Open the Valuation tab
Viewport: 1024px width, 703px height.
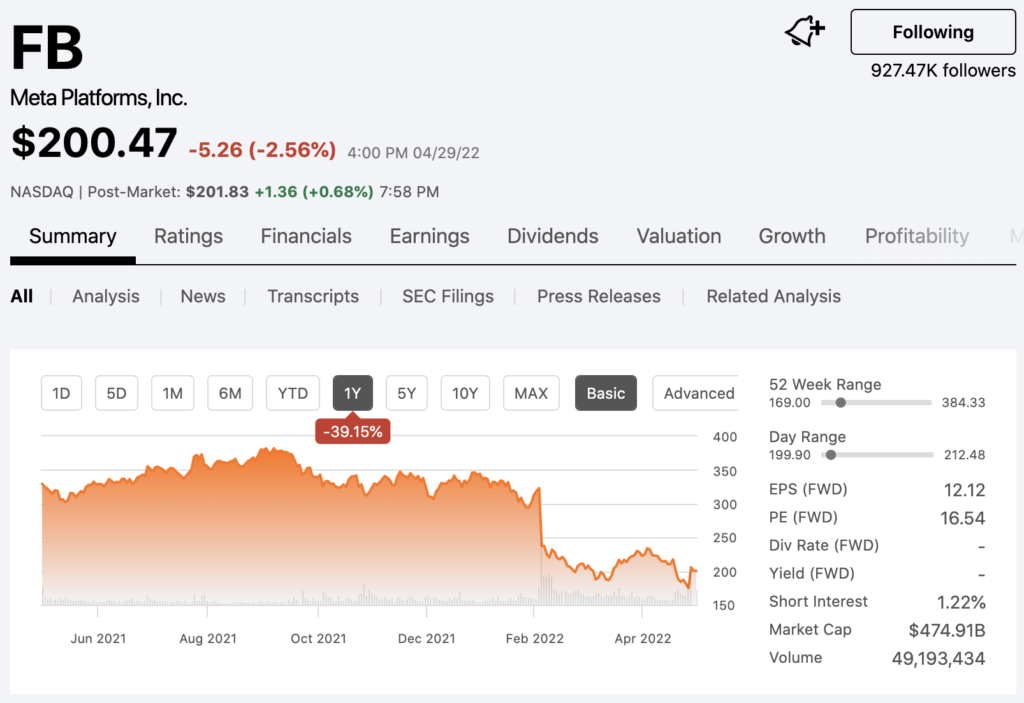pyautogui.click(x=679, y=236)
